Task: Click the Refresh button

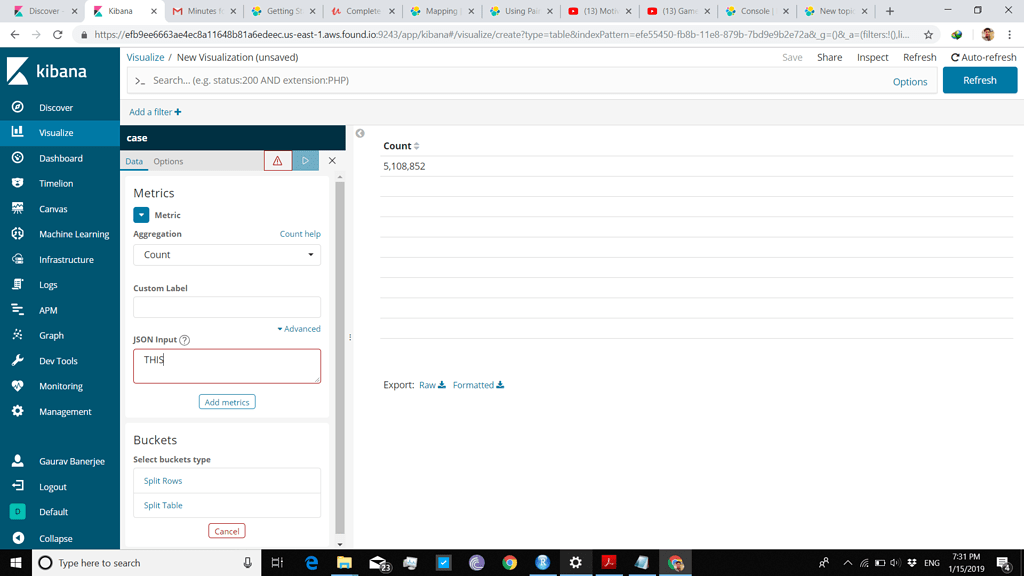Action: pyautogui.click(x=979, y=79)
